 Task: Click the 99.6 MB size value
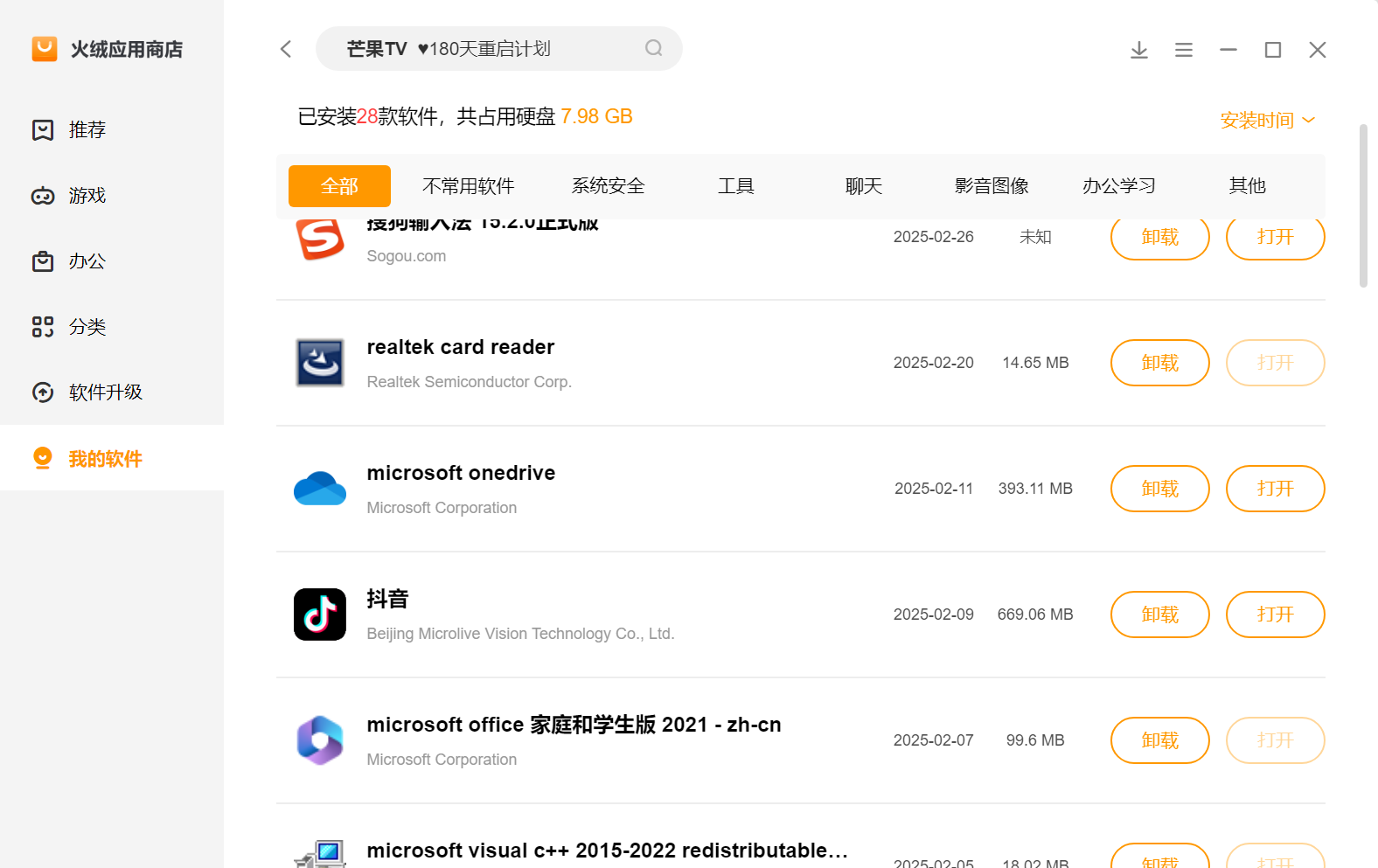[x=1035, y=740]
